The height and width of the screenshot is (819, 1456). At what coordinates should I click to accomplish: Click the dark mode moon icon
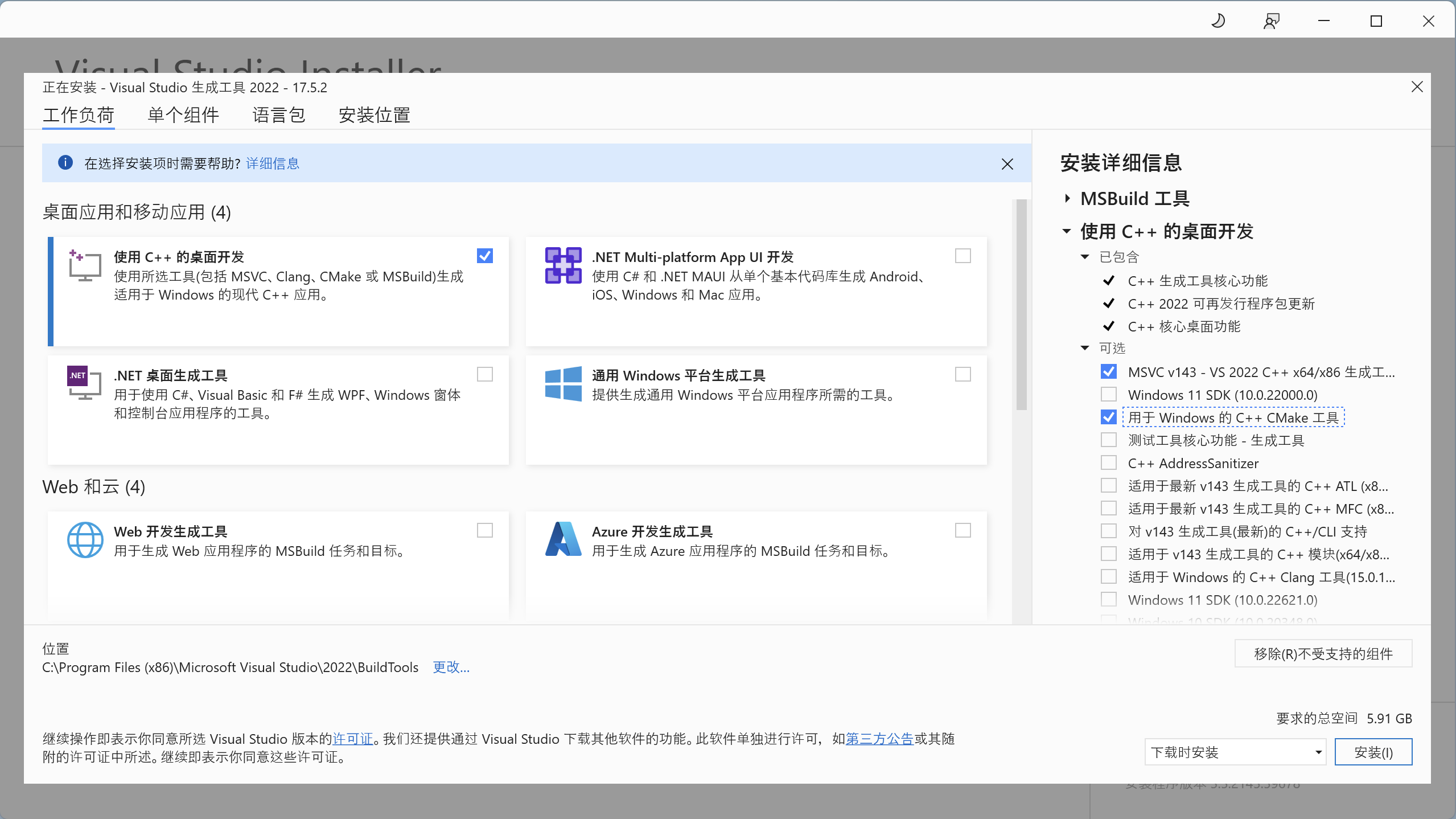pos(1218,21)
